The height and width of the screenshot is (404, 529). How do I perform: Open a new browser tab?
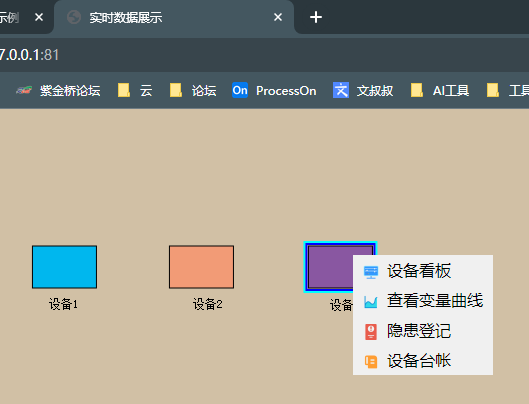pos(316,17)
